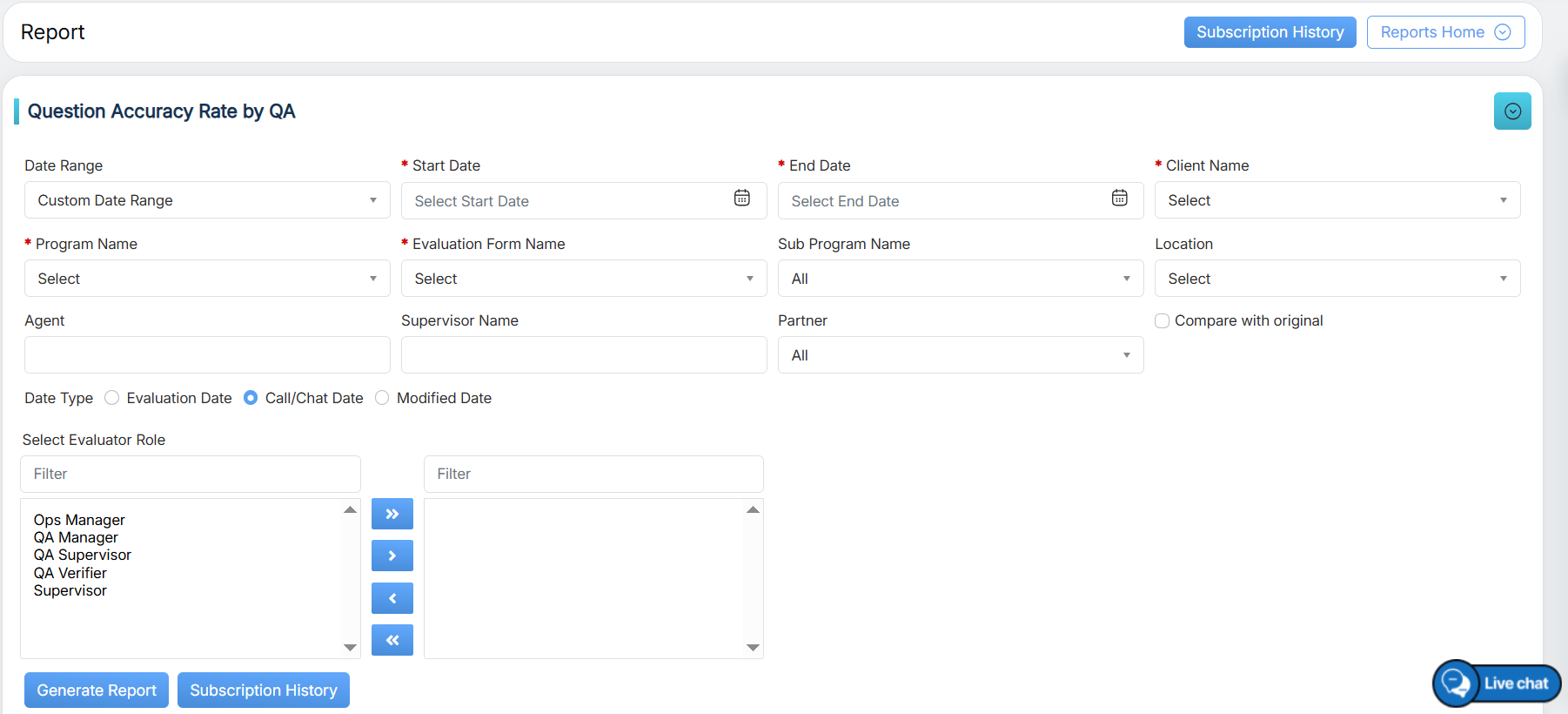
Task: Collapse the Question Accuracy Rate panel
Action: [x=1511, y=111]
